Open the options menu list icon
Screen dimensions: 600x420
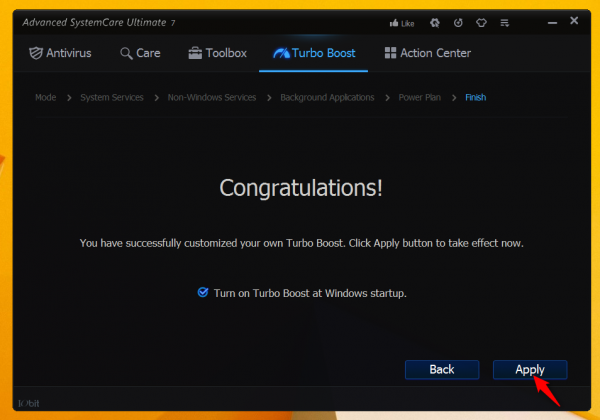[x=505, y=23]
